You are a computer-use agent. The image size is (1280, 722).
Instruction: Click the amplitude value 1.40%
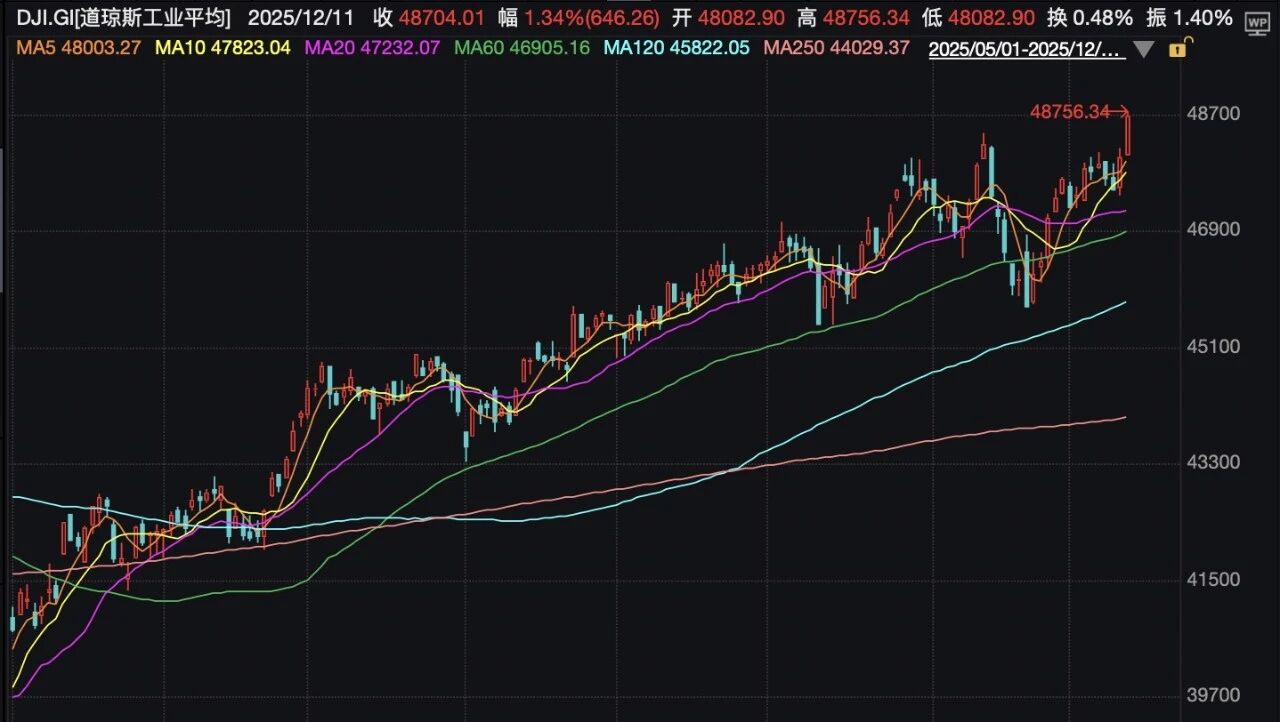click(x=1202, y=17)
